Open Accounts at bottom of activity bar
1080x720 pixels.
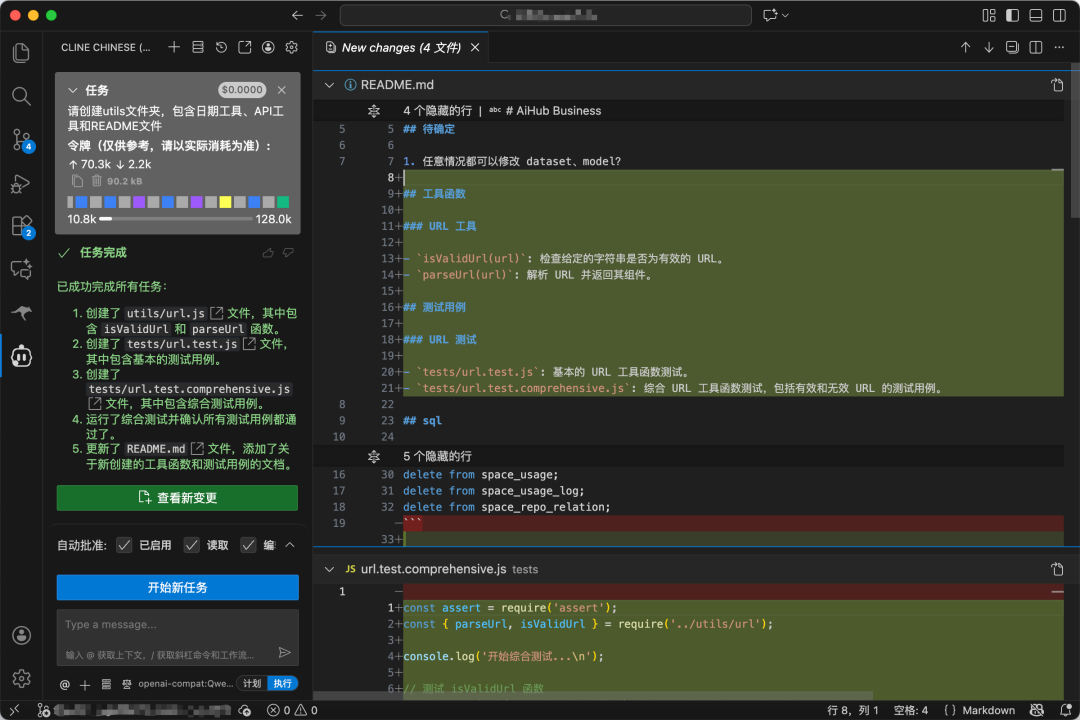coord(21,635)
